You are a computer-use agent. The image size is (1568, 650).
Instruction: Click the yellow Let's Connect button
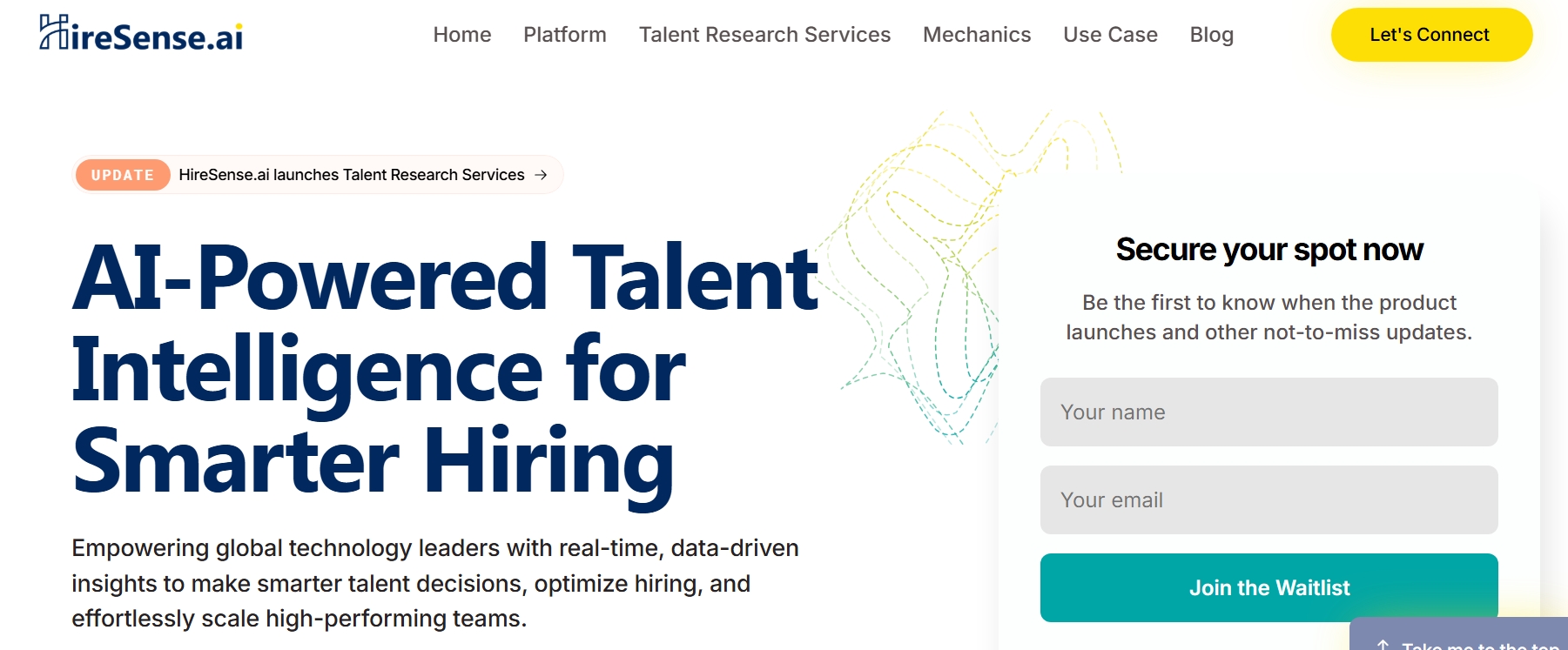[1431, 35]
